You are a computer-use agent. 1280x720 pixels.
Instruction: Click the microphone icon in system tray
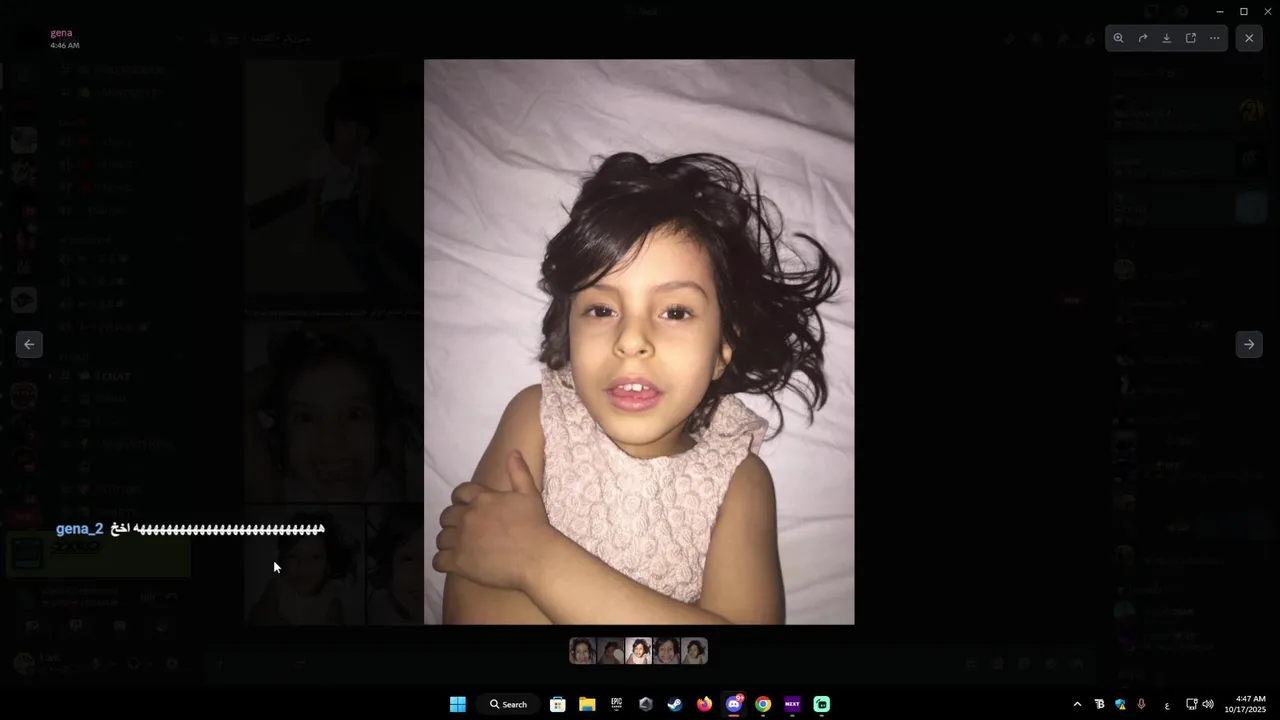[x=1141, y=704]
